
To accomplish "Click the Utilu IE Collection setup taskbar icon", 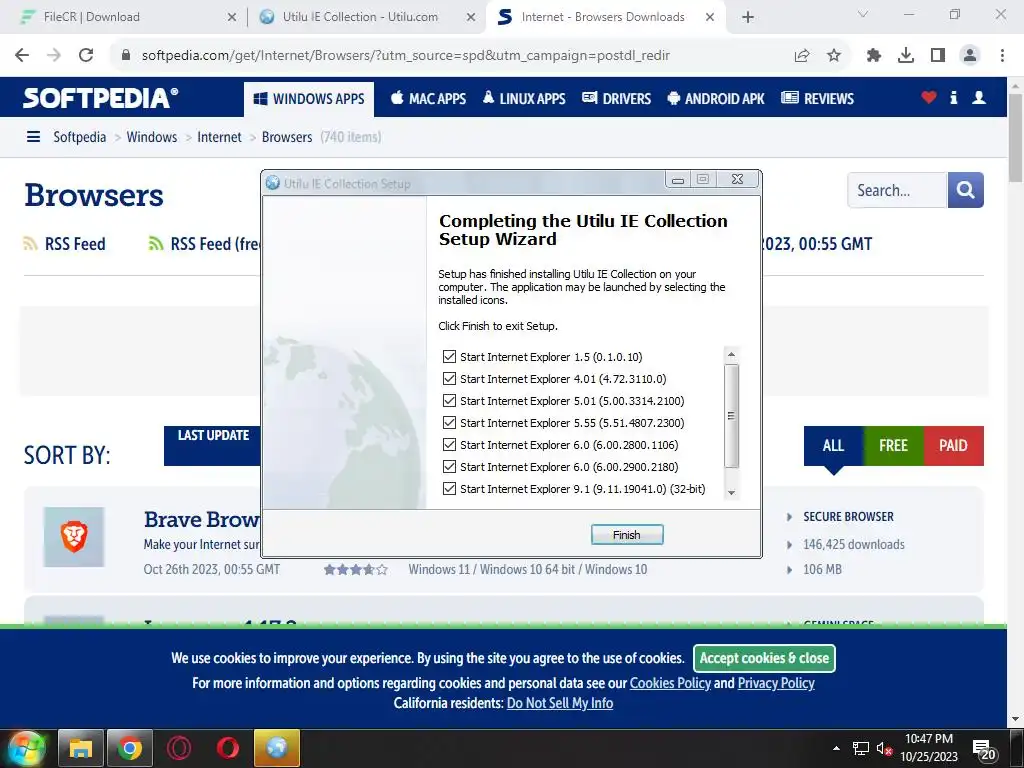I will pyautogui.click(x=277, y=748).
